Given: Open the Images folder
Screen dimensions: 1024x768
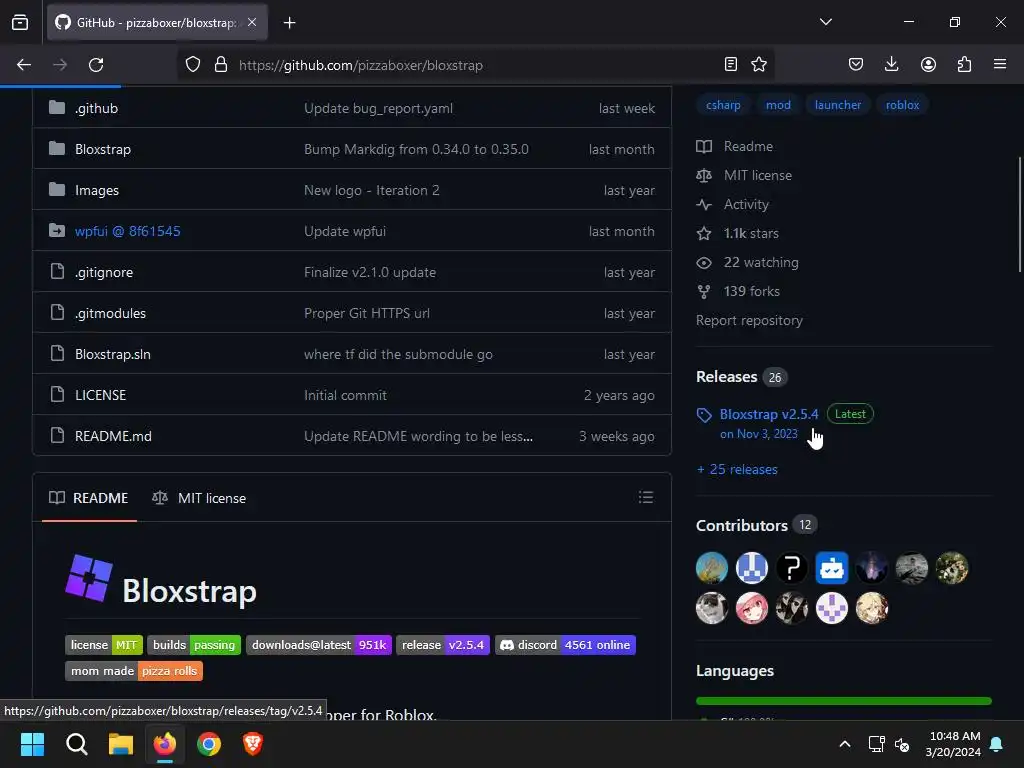Looking at the screenshot, I should pos(97,190).
